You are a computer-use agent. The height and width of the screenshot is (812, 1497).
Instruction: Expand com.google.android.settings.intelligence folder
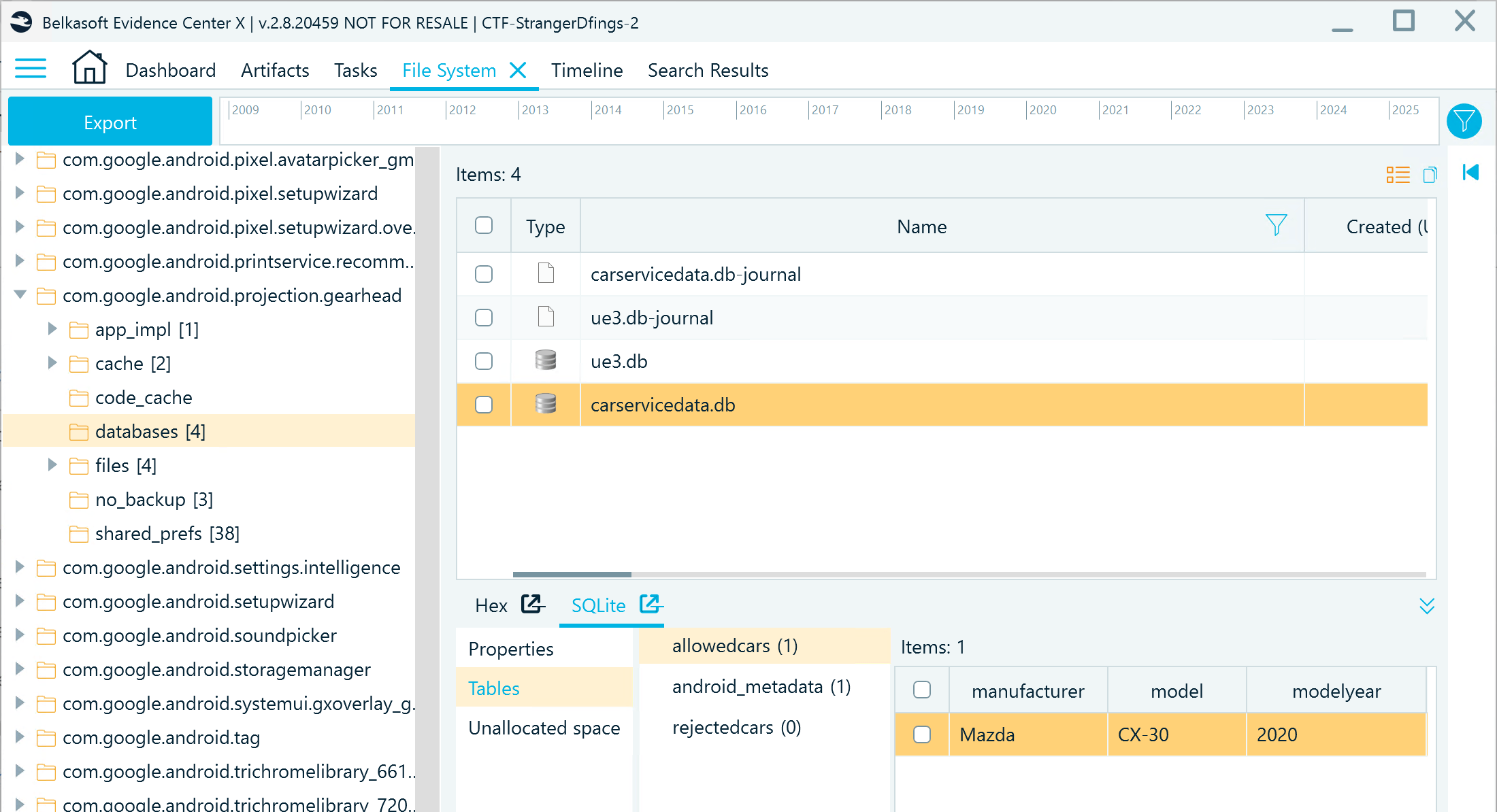20,567
